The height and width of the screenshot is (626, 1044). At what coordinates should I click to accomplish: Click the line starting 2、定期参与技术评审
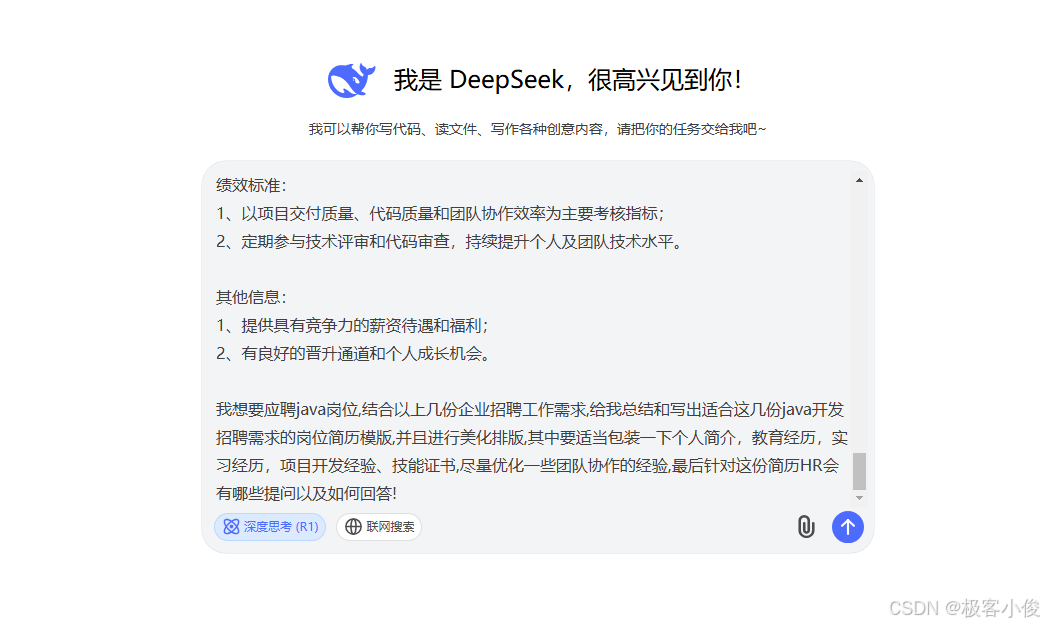(449, 242)
